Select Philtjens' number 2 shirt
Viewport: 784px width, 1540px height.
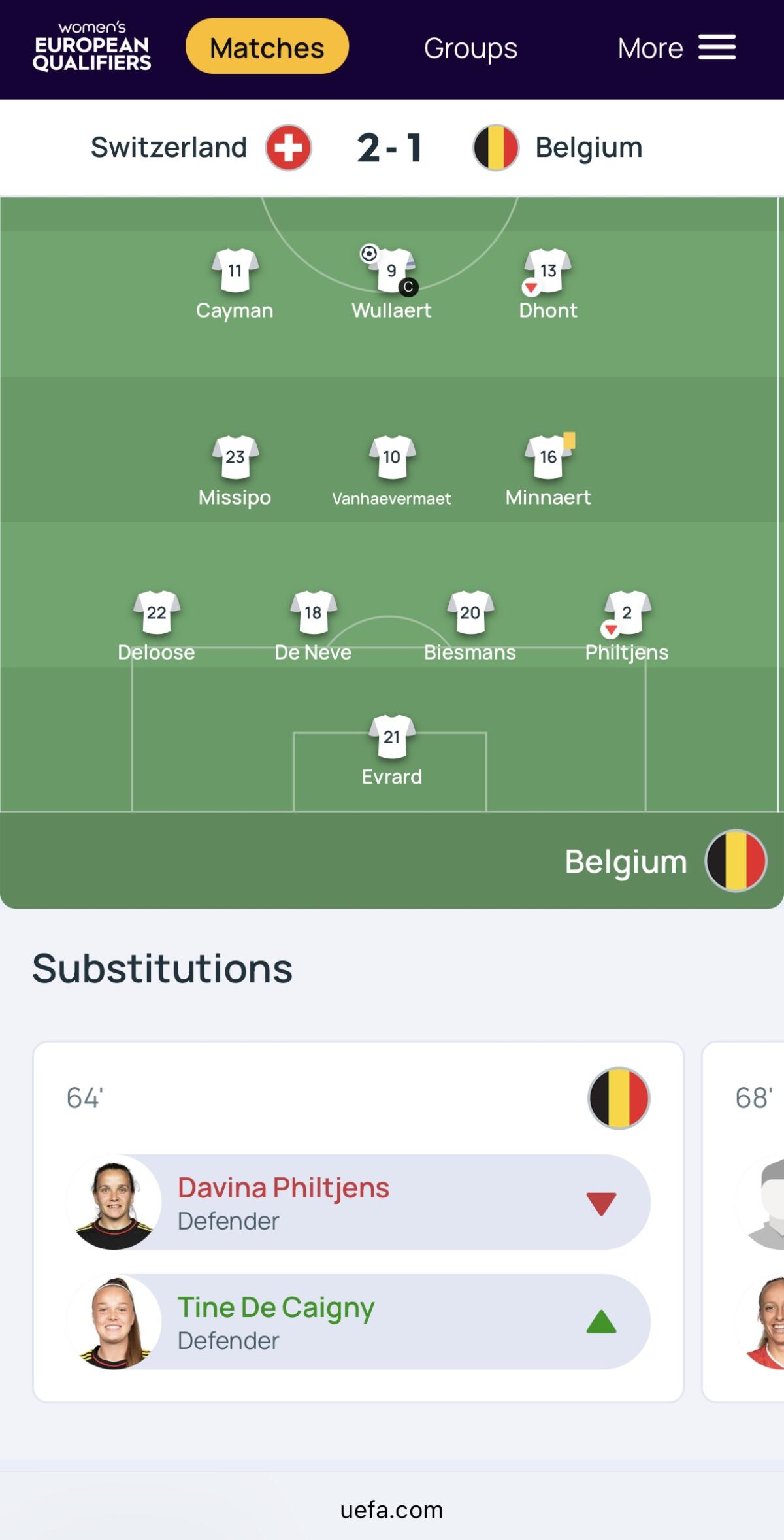[x=627, y=612]
